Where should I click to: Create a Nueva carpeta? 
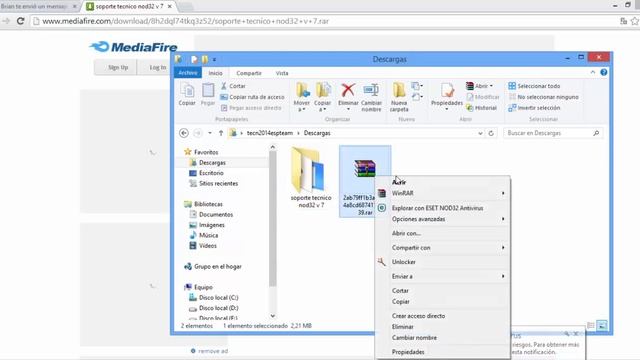pos(399,97)
